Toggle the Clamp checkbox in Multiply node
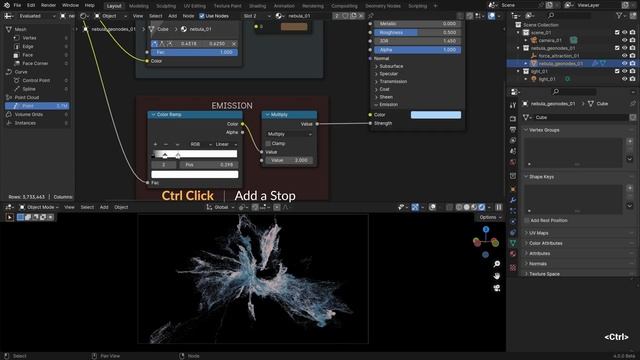The image size is (640, 360). coord(268,143)
